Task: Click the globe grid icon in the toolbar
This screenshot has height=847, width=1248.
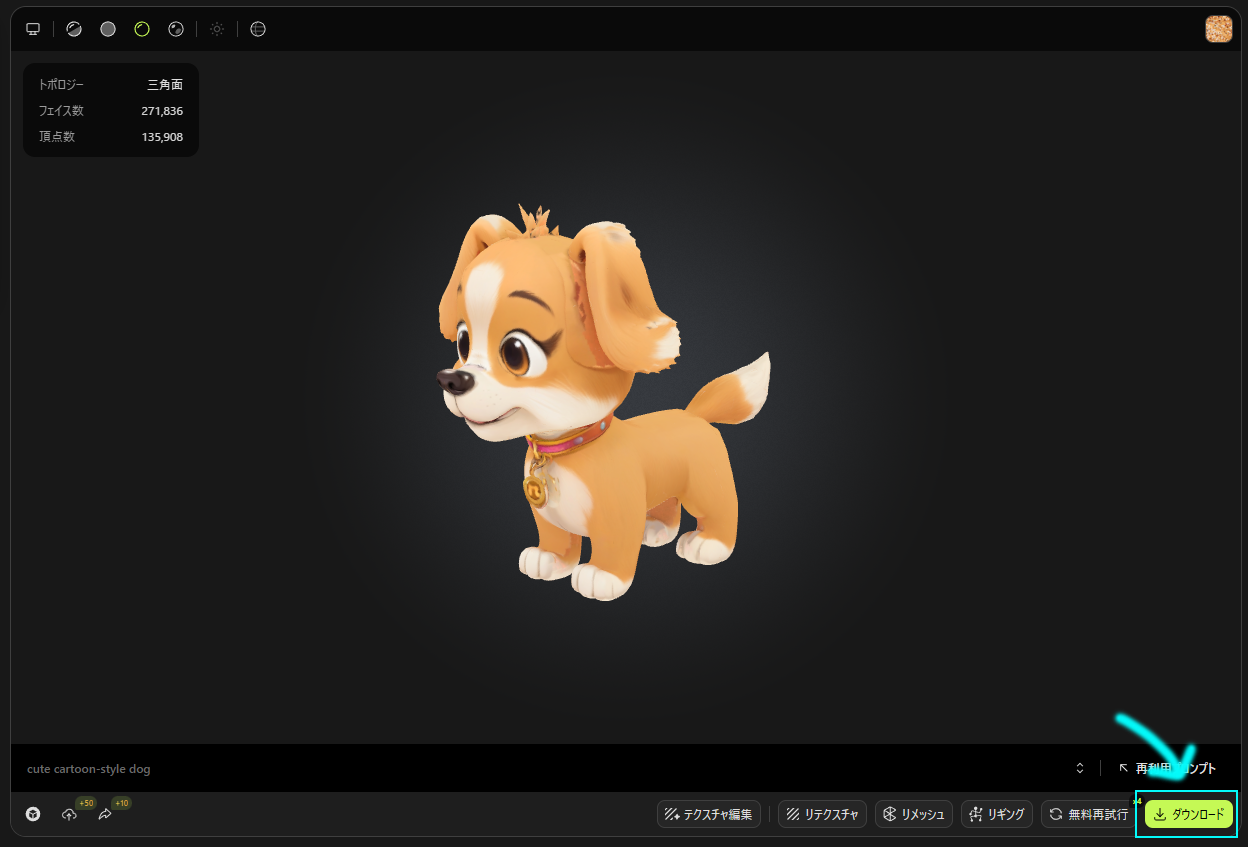Action: tap(257, 29)
